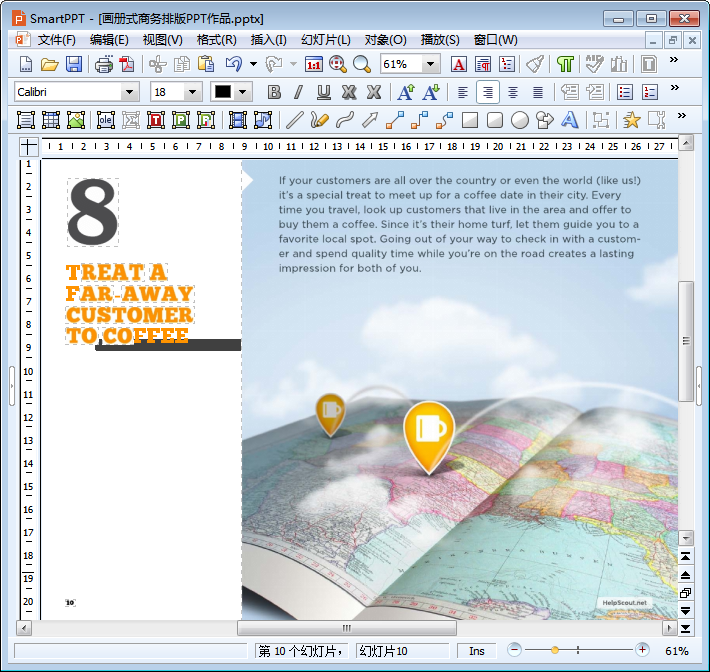
Task: Open the 插入(I) menu
Action: click(x=268, y=39)
